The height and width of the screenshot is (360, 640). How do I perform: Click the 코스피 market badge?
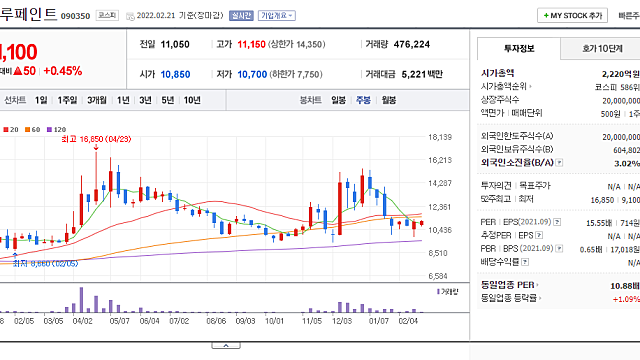pos(107,16)
